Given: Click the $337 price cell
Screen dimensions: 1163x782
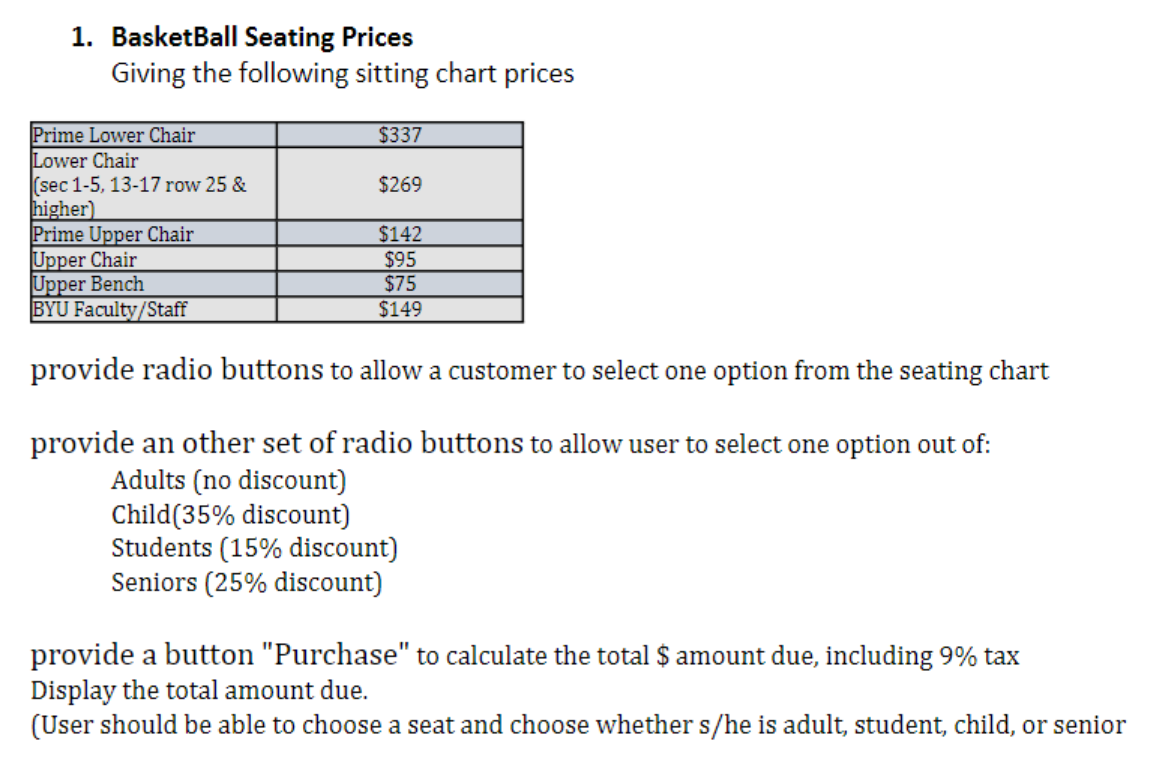Looking at the screenshot, I should click(x=400, y=135).
